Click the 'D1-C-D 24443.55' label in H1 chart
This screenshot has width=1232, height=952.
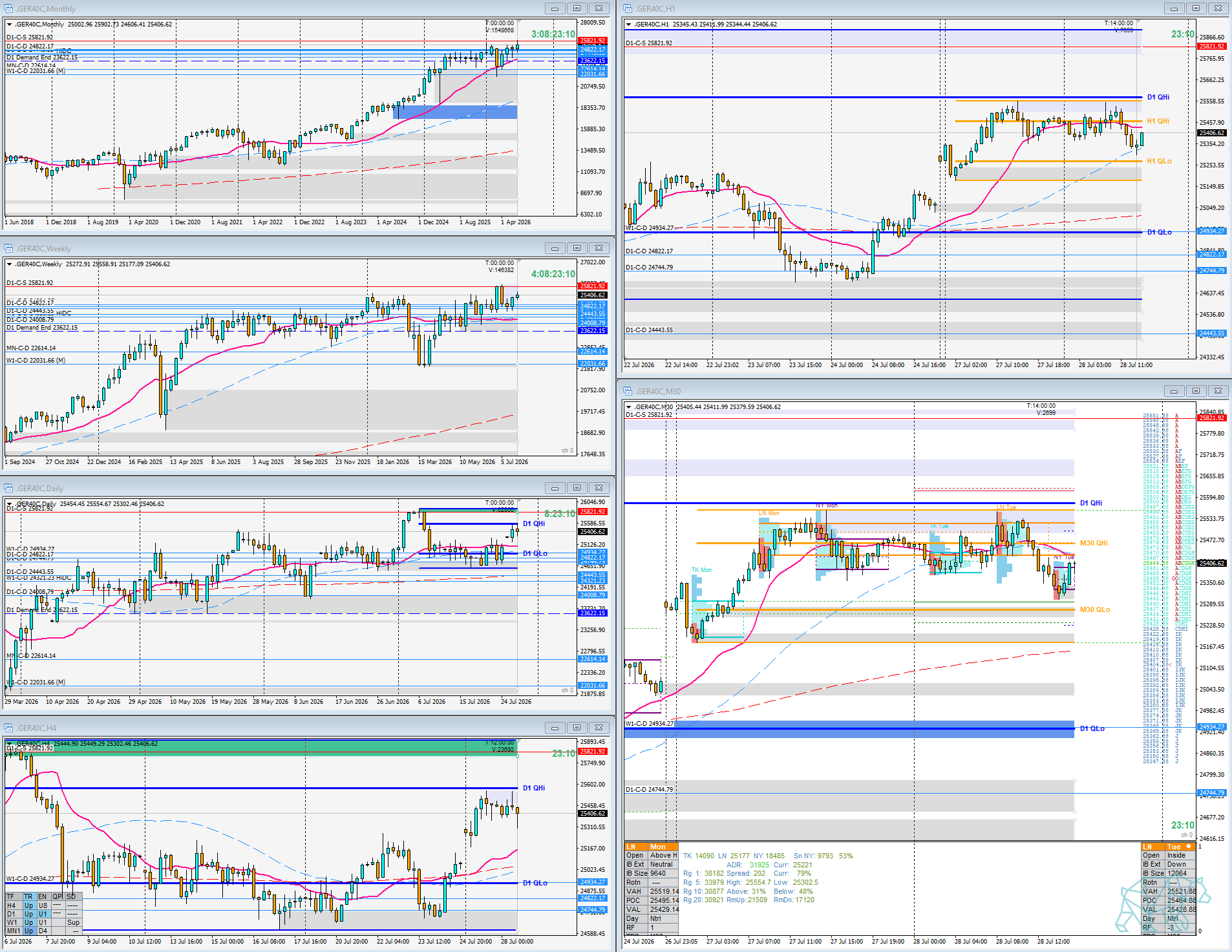pos(650,330)
